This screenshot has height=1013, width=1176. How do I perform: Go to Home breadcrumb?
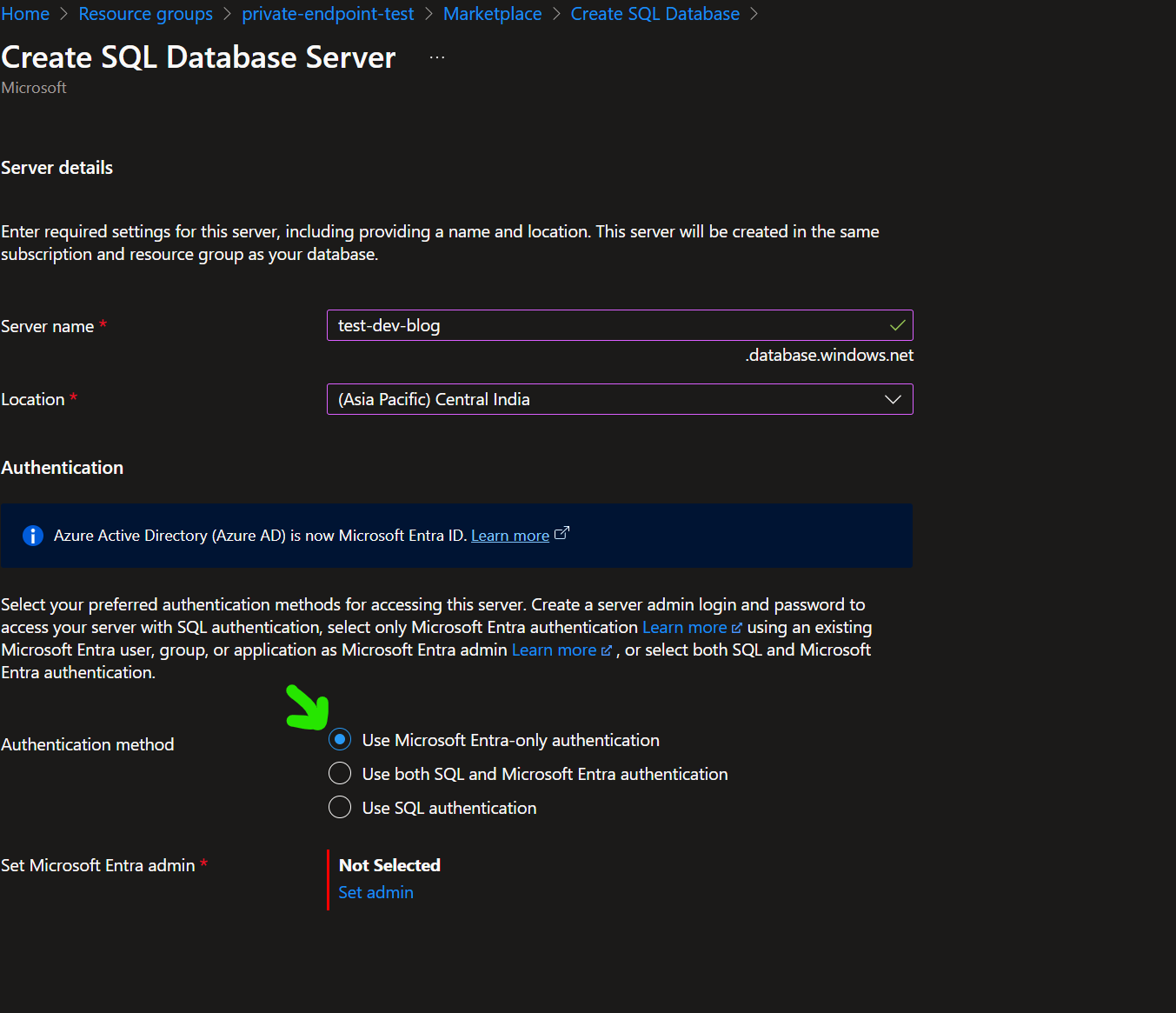pyautogui.click(x=25, y=14)
